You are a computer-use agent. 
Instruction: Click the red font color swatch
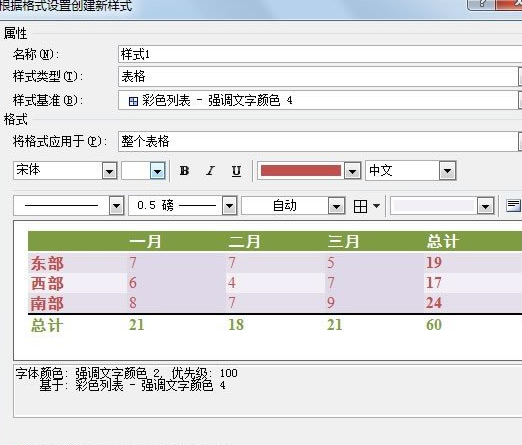pos(301,170)
